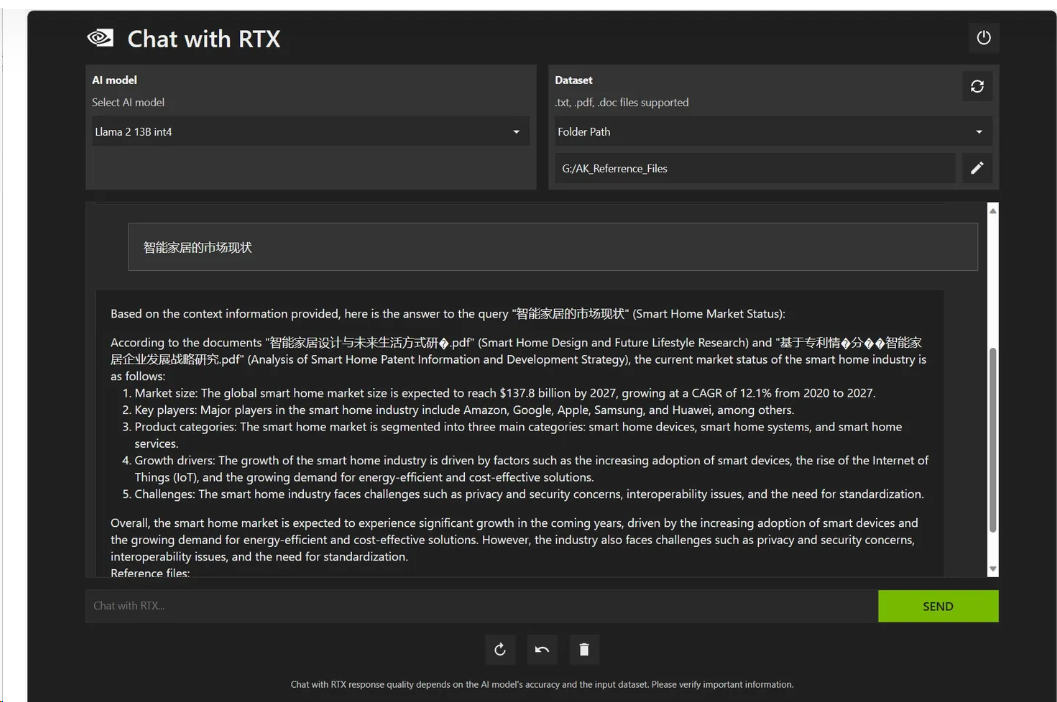Click the AI model dropdown arrow
The image size is (1057, 702).
point(516,132)
